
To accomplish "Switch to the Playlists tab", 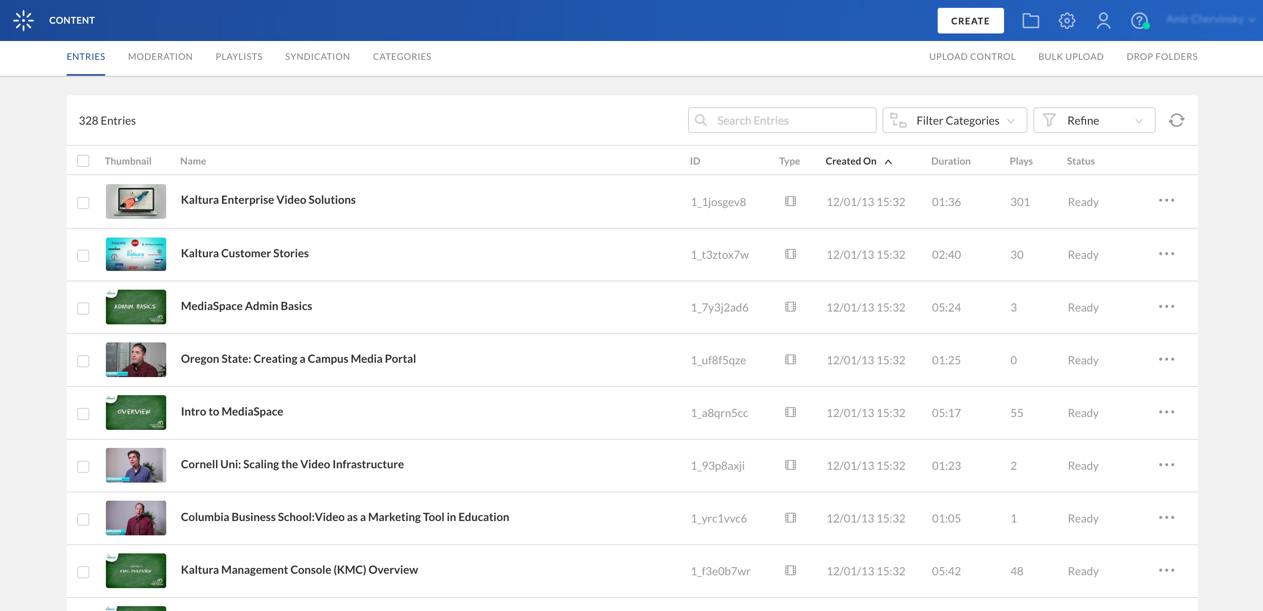I will (239, 57).
